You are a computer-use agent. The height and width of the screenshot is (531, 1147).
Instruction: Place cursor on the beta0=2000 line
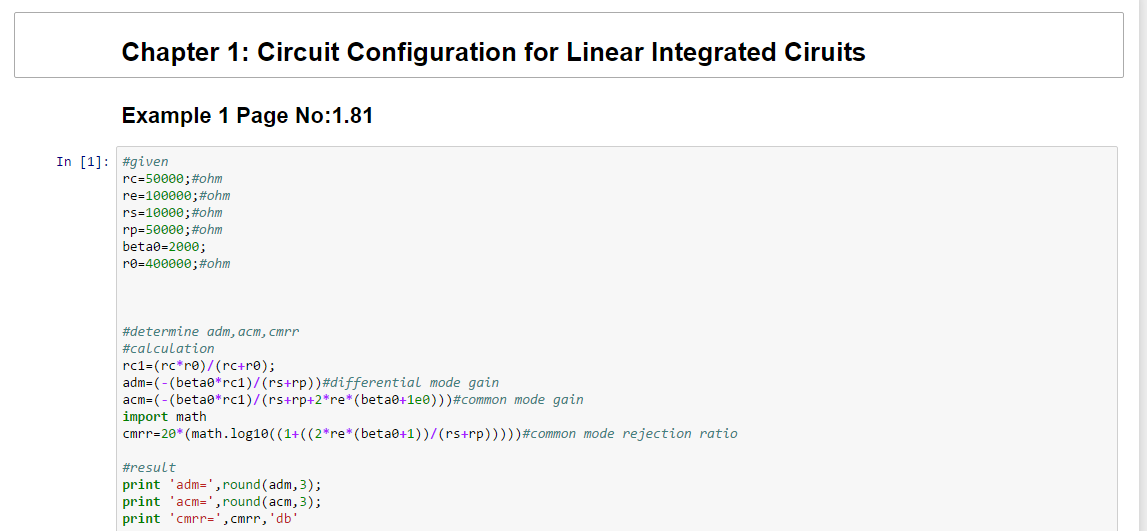tap(164, 247)
